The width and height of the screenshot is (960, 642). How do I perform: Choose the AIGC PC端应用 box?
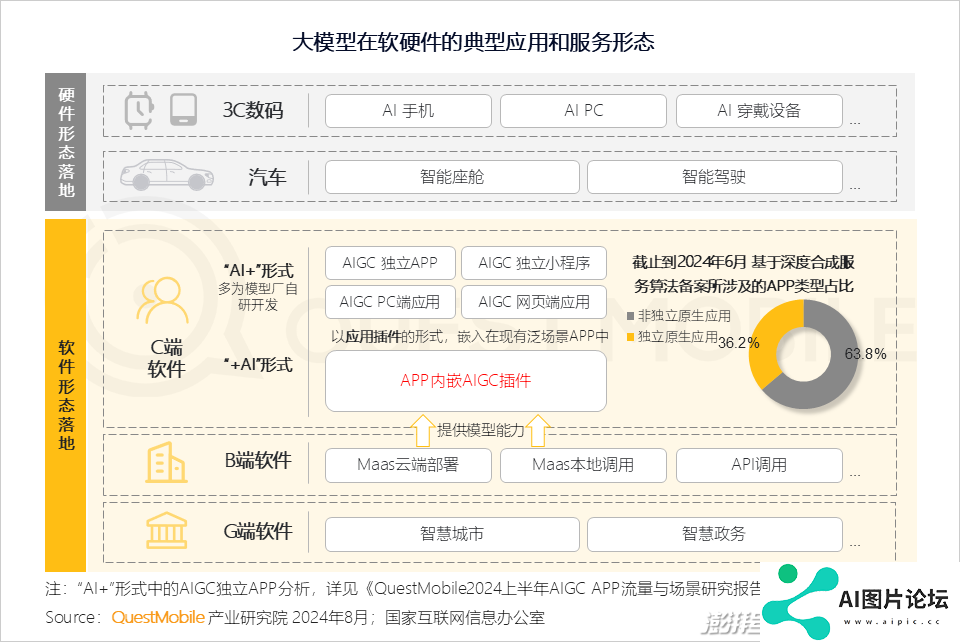coord(390,302)
